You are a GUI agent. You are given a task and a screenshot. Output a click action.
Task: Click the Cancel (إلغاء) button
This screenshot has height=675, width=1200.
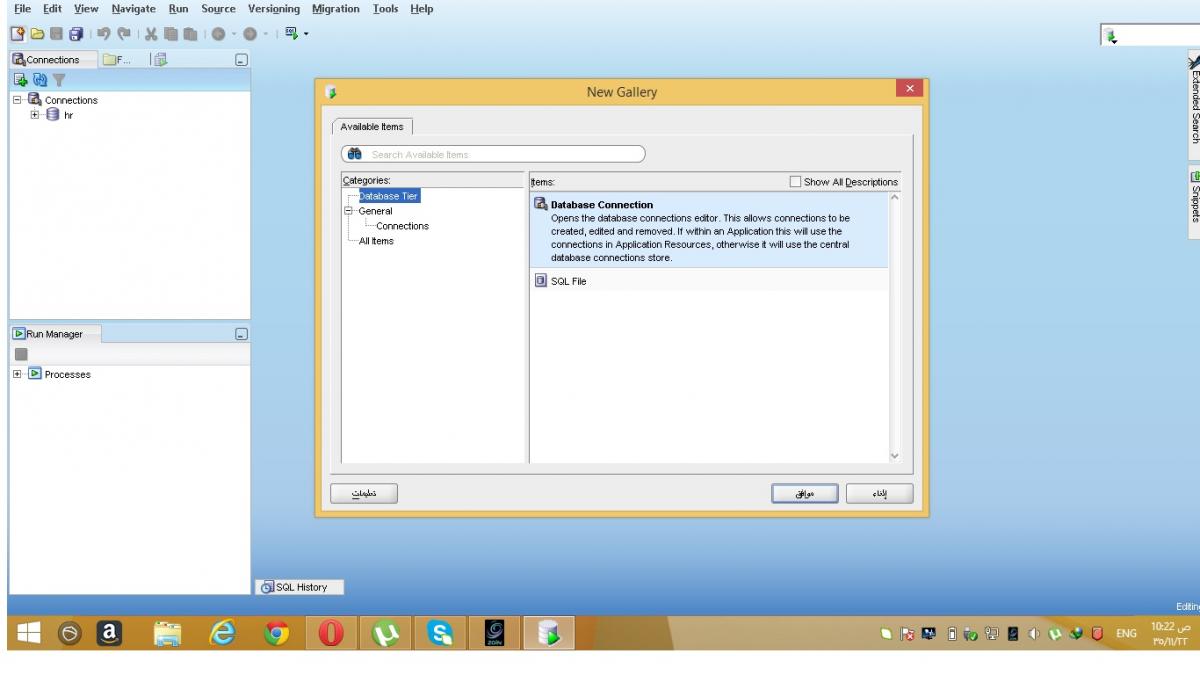[x=879, y=494]
